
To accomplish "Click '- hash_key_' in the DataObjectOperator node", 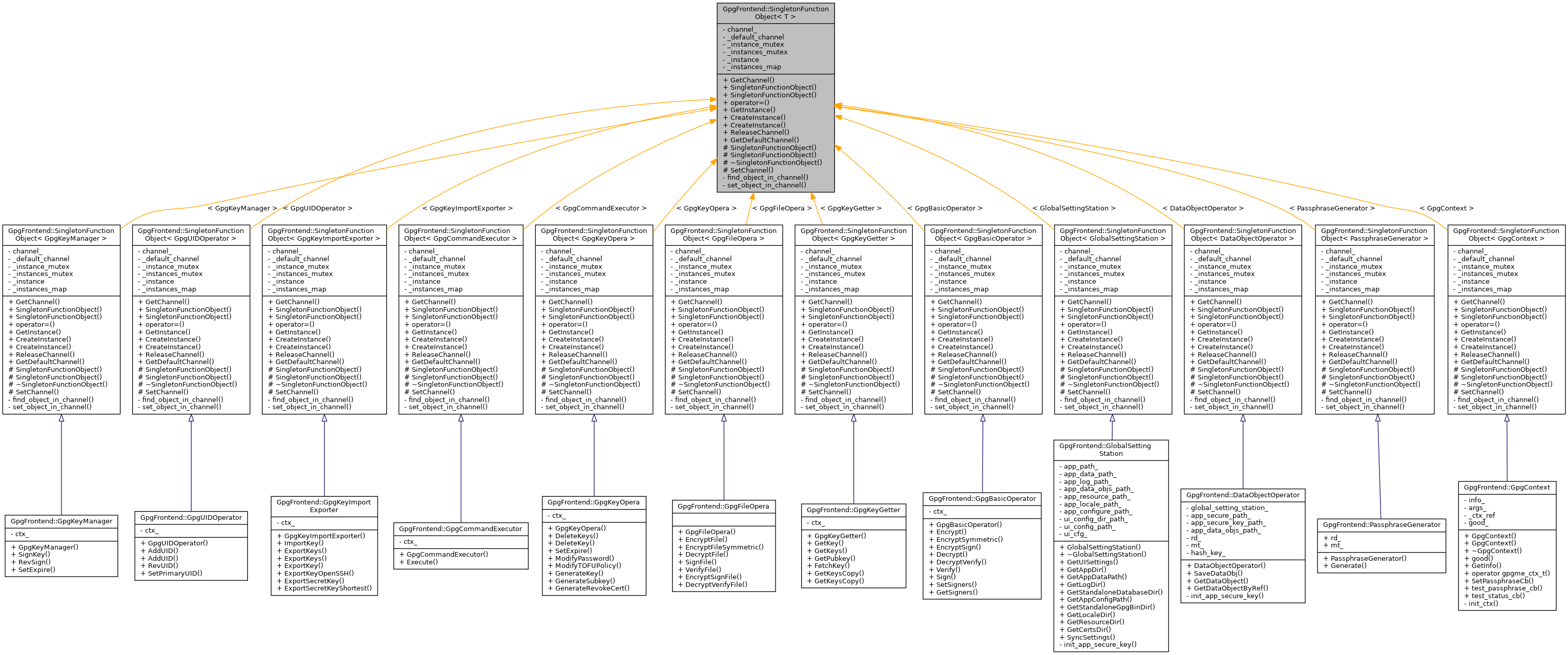I will [x=1206, y=553].
